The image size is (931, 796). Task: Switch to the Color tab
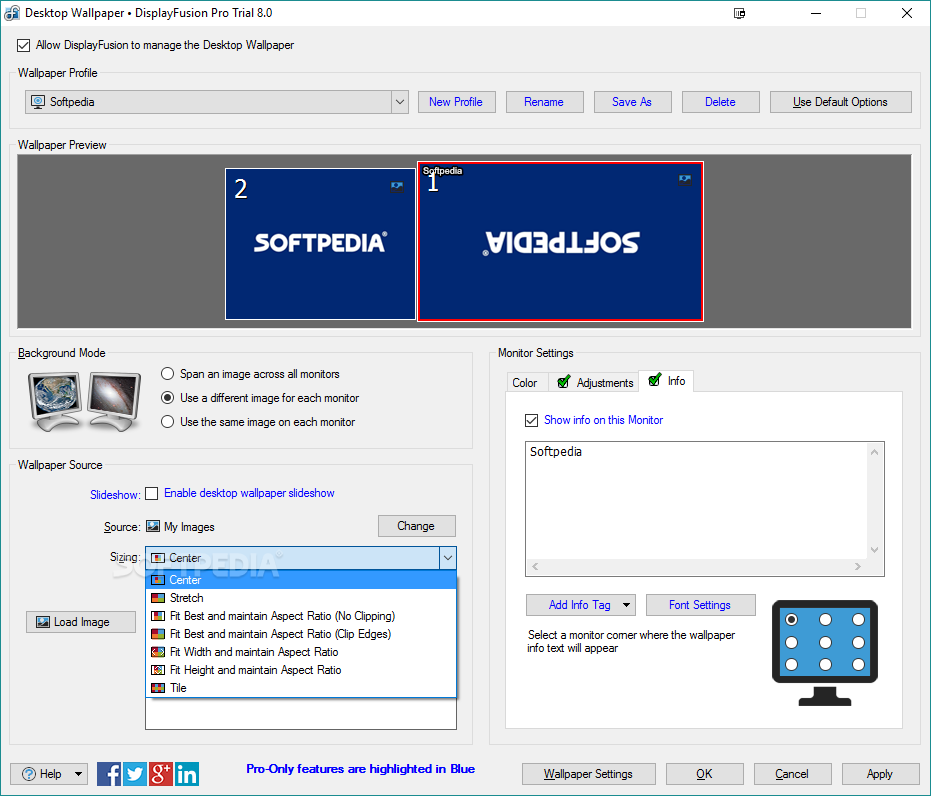click(525, 383)
